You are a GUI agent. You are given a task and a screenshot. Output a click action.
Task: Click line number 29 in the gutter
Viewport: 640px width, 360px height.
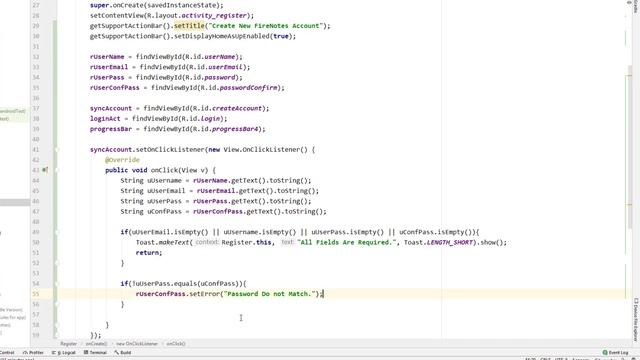[x=36, y=26]
